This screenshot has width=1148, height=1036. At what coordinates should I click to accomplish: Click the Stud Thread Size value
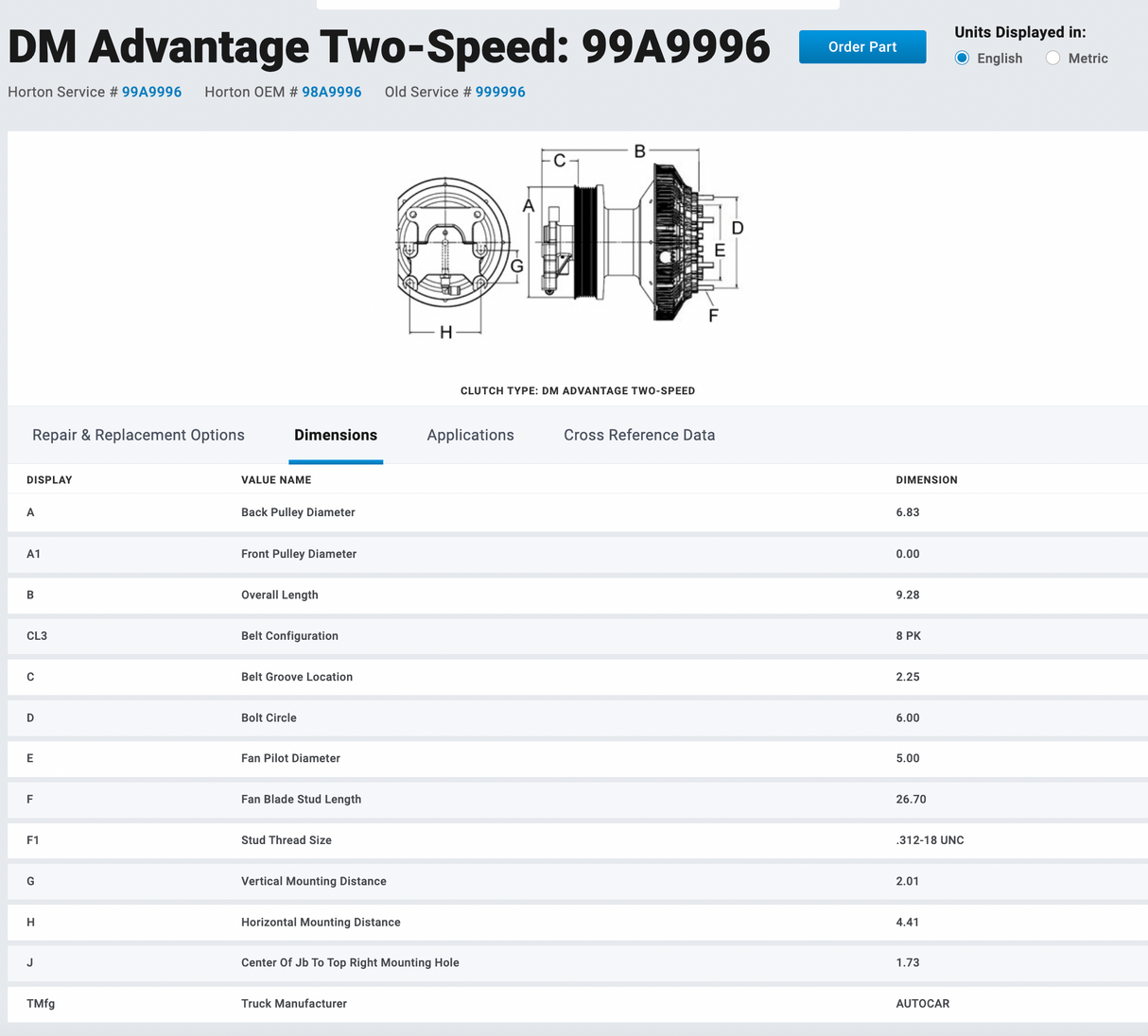[x=930, y=840]
